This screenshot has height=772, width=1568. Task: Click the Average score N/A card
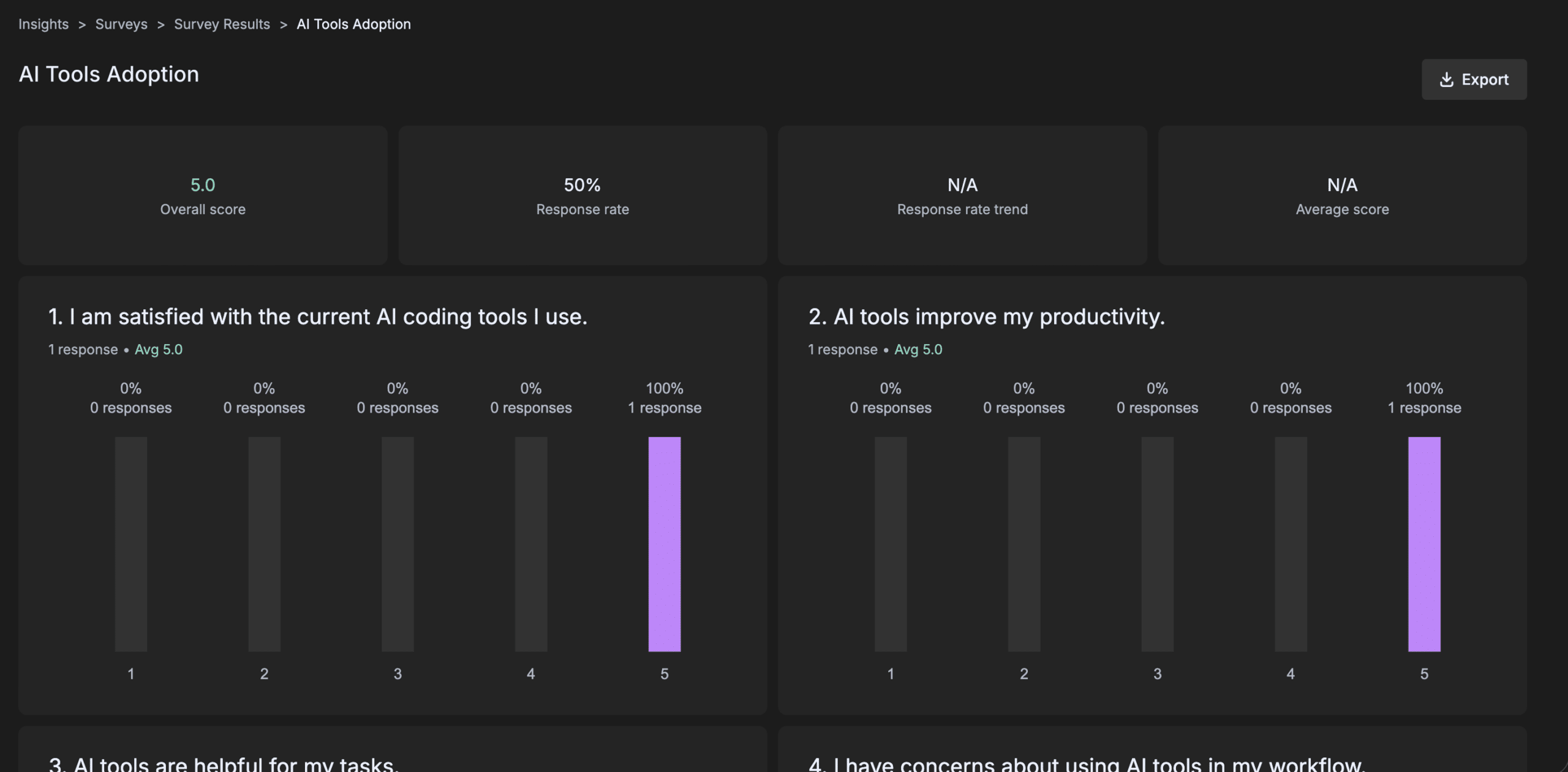(1341, 196)
